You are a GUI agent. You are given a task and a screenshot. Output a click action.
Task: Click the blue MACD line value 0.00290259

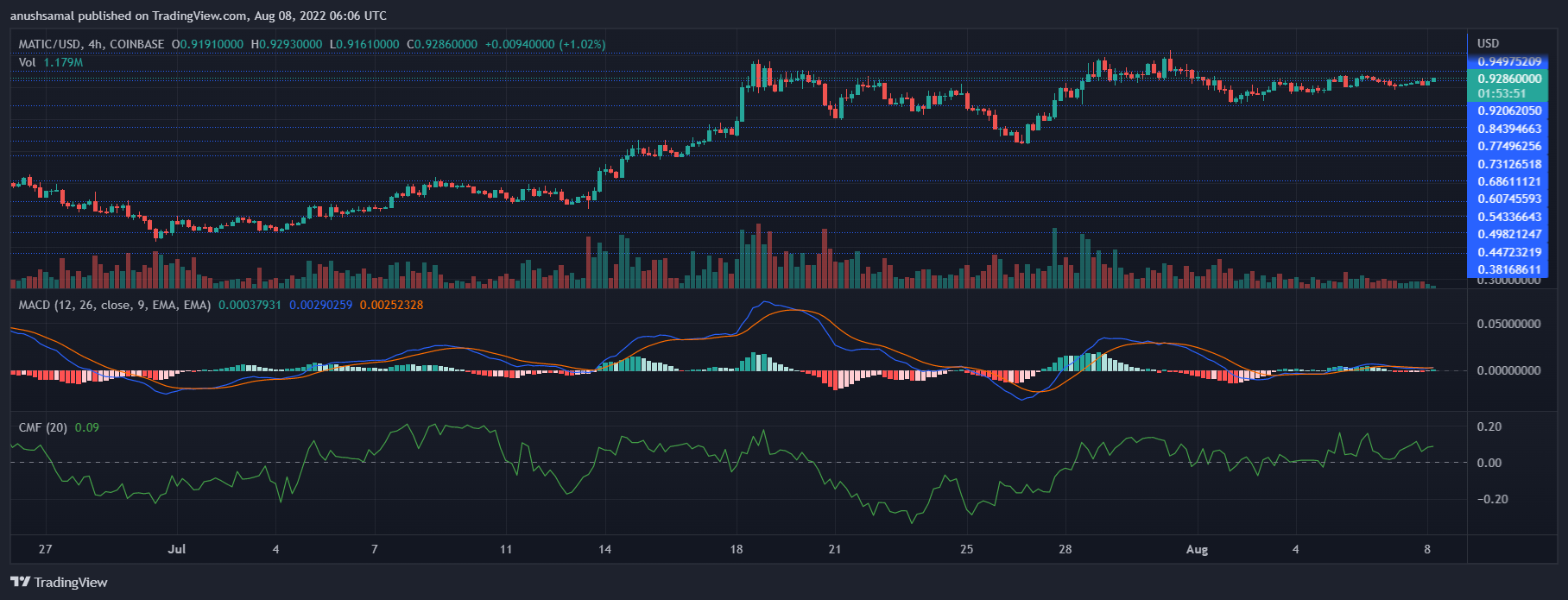point(321,305)
